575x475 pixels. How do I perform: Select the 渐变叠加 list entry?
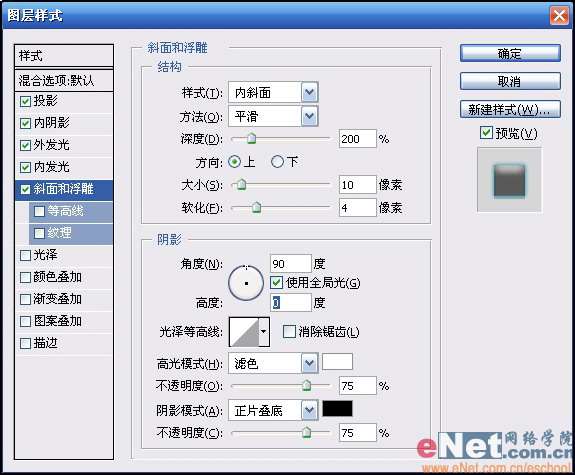pyautogui.click(x=64, y=299)
